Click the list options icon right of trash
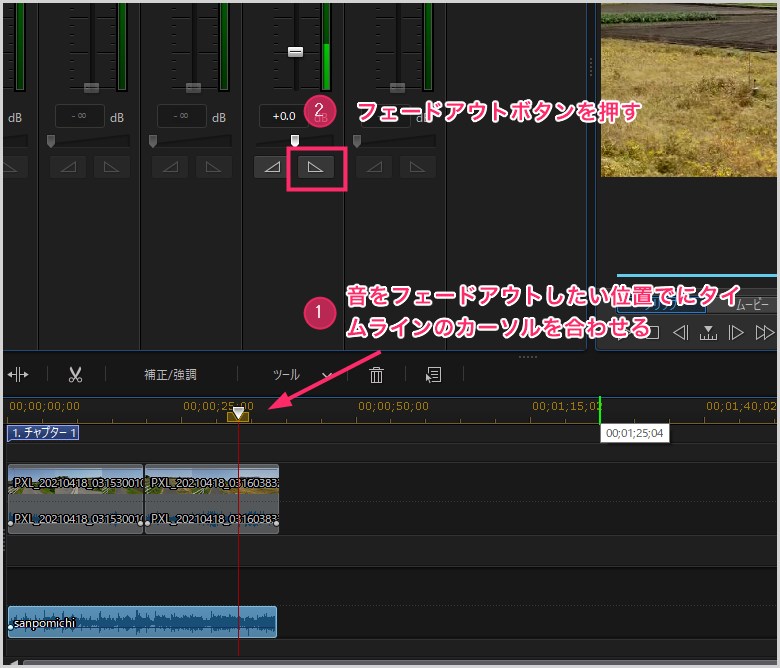The image size is (780, 668). [x=433, y=375]
